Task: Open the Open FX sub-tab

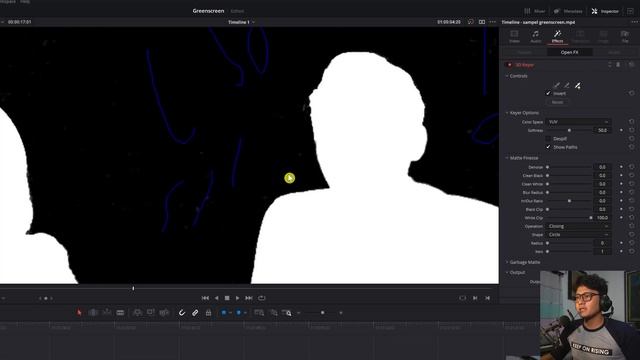Action: (x=569, y=52)
